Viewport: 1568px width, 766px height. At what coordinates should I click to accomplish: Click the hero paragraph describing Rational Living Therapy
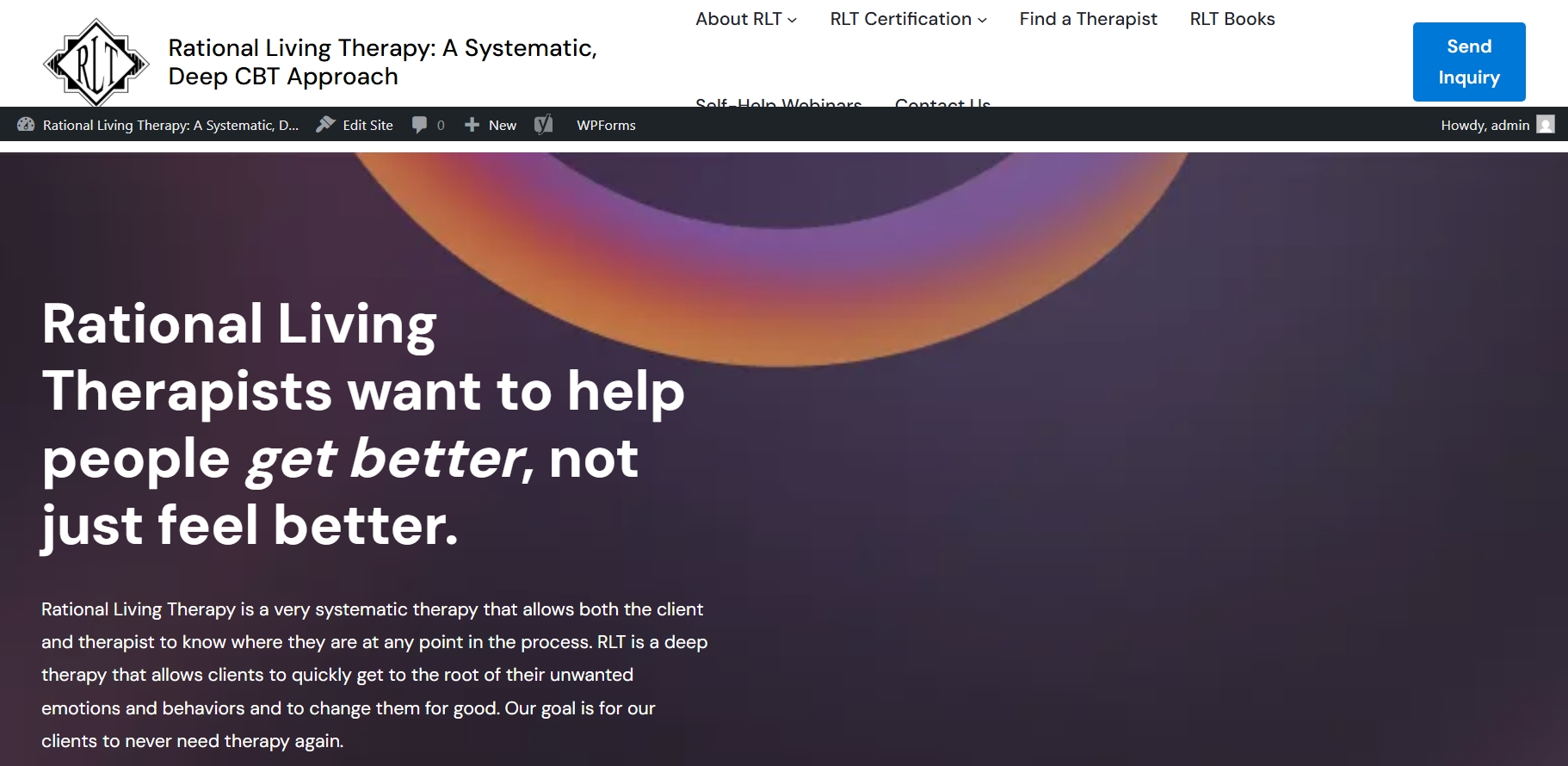[374, 675]
